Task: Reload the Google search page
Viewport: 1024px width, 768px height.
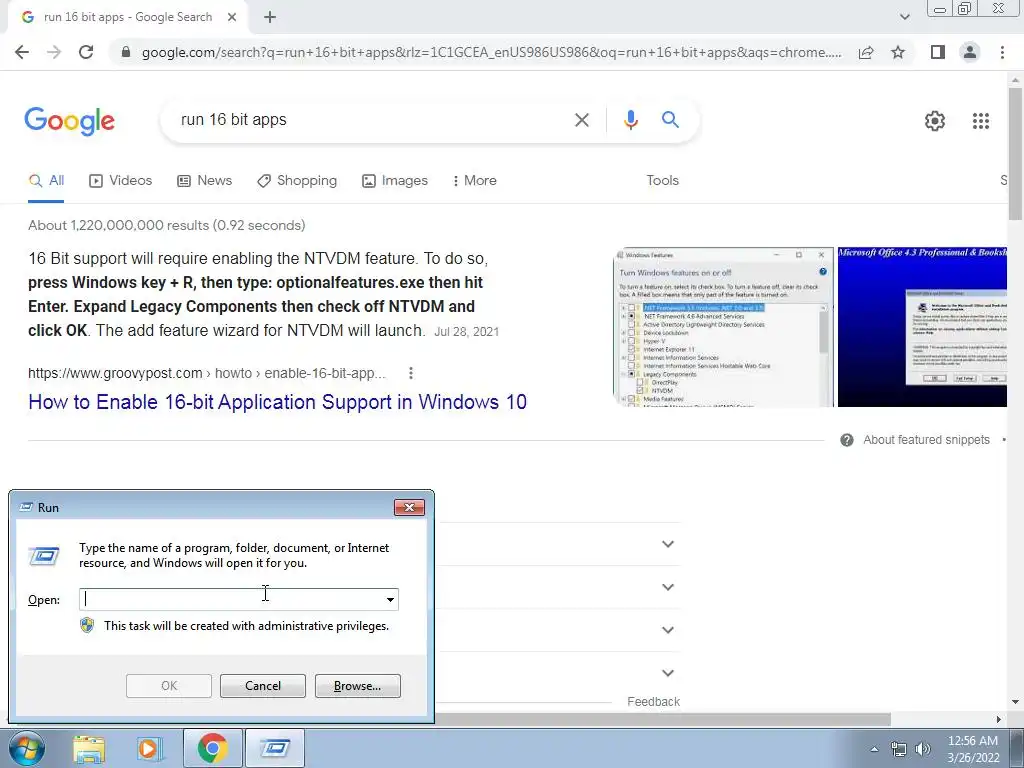Action: click(86, 52)
